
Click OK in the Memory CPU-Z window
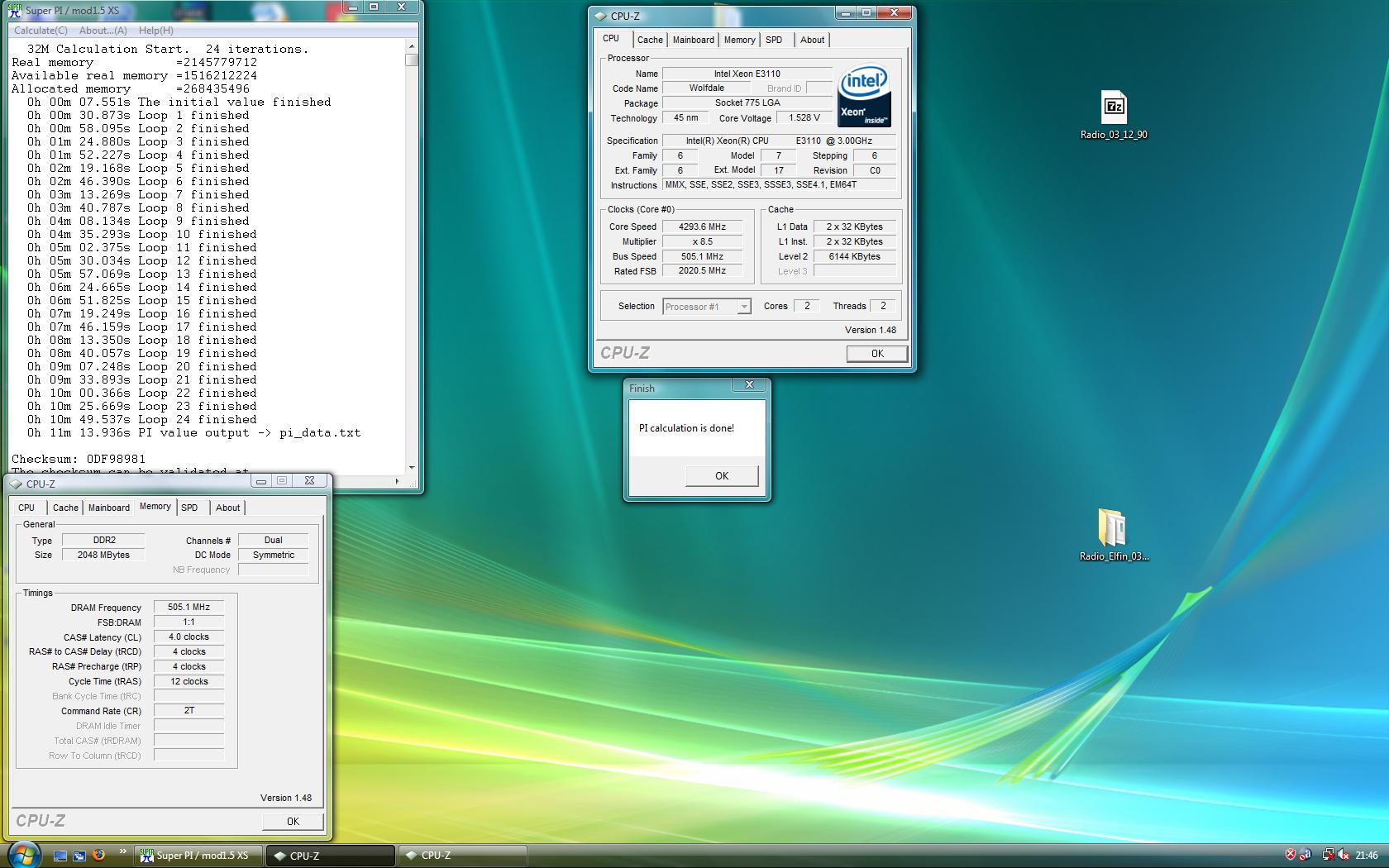pos(293,821)
